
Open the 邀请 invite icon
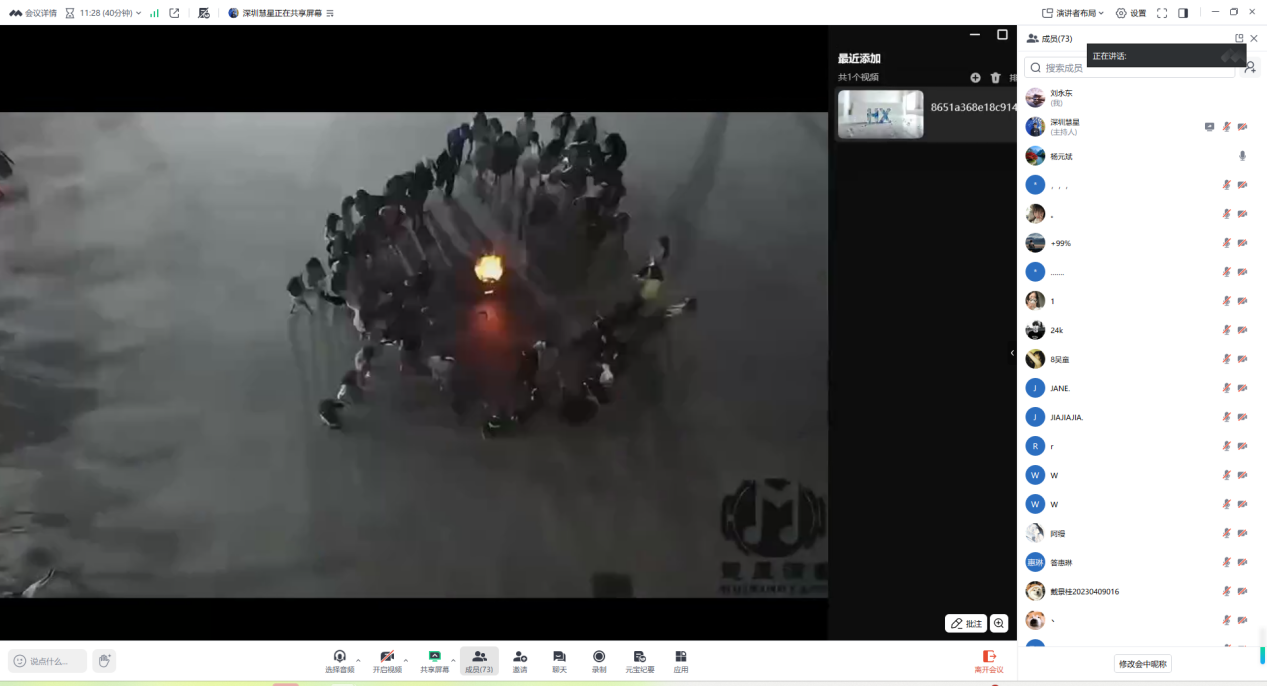click(x=520, y=660)
